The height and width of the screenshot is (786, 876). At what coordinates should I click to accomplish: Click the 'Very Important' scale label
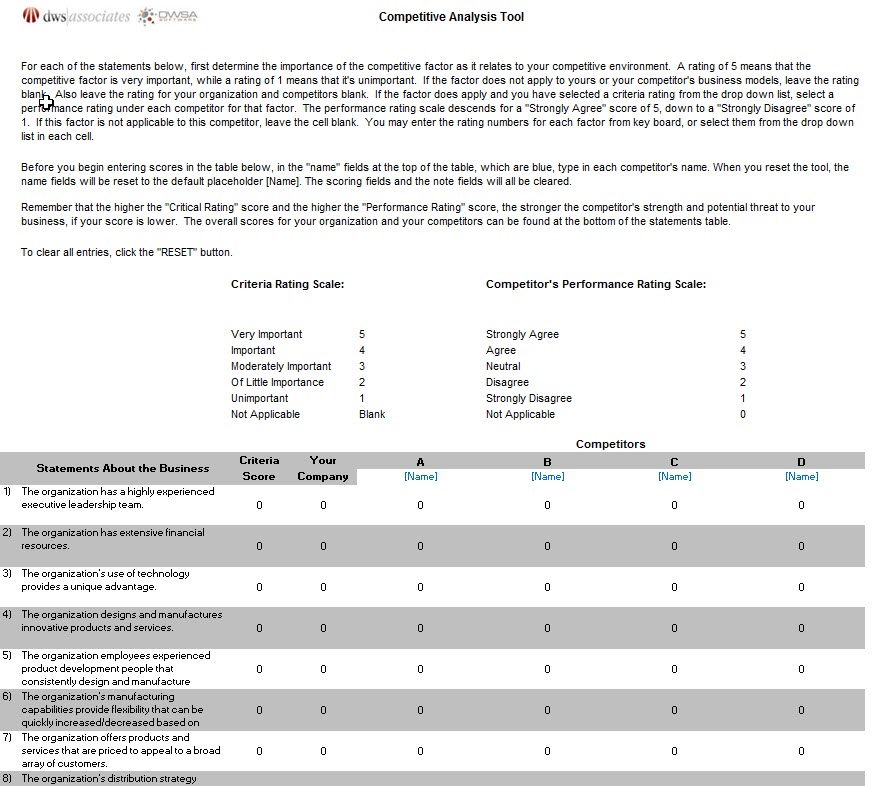(x=266, y=334)
